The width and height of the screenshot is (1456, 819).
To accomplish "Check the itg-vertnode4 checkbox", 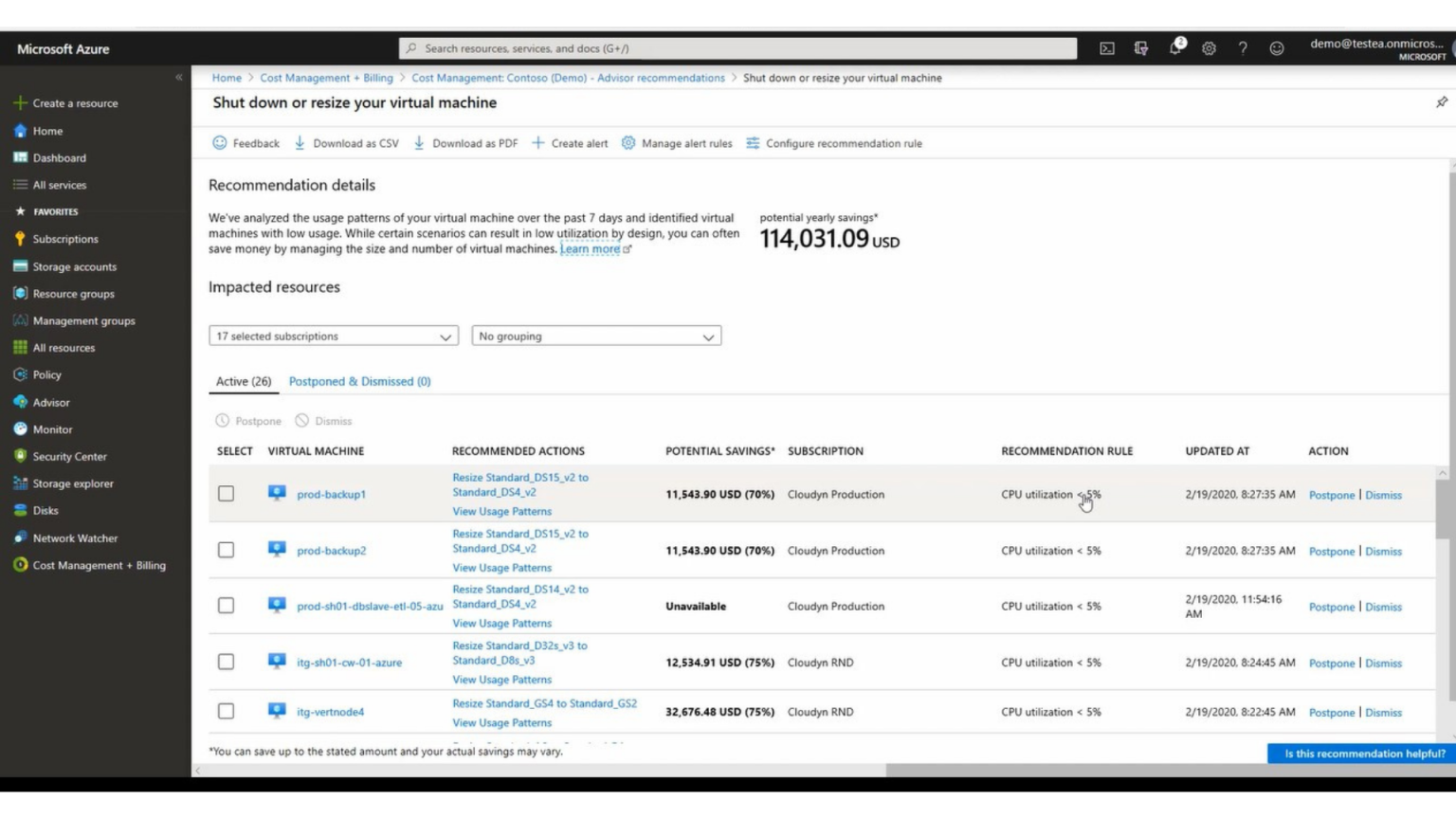I will click(x=226, y=712).
